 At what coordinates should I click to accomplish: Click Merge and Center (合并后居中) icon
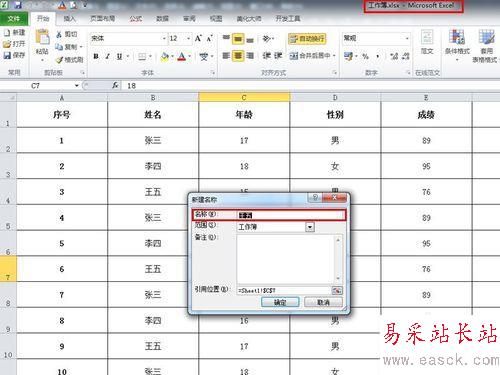[x=293, y=56]
